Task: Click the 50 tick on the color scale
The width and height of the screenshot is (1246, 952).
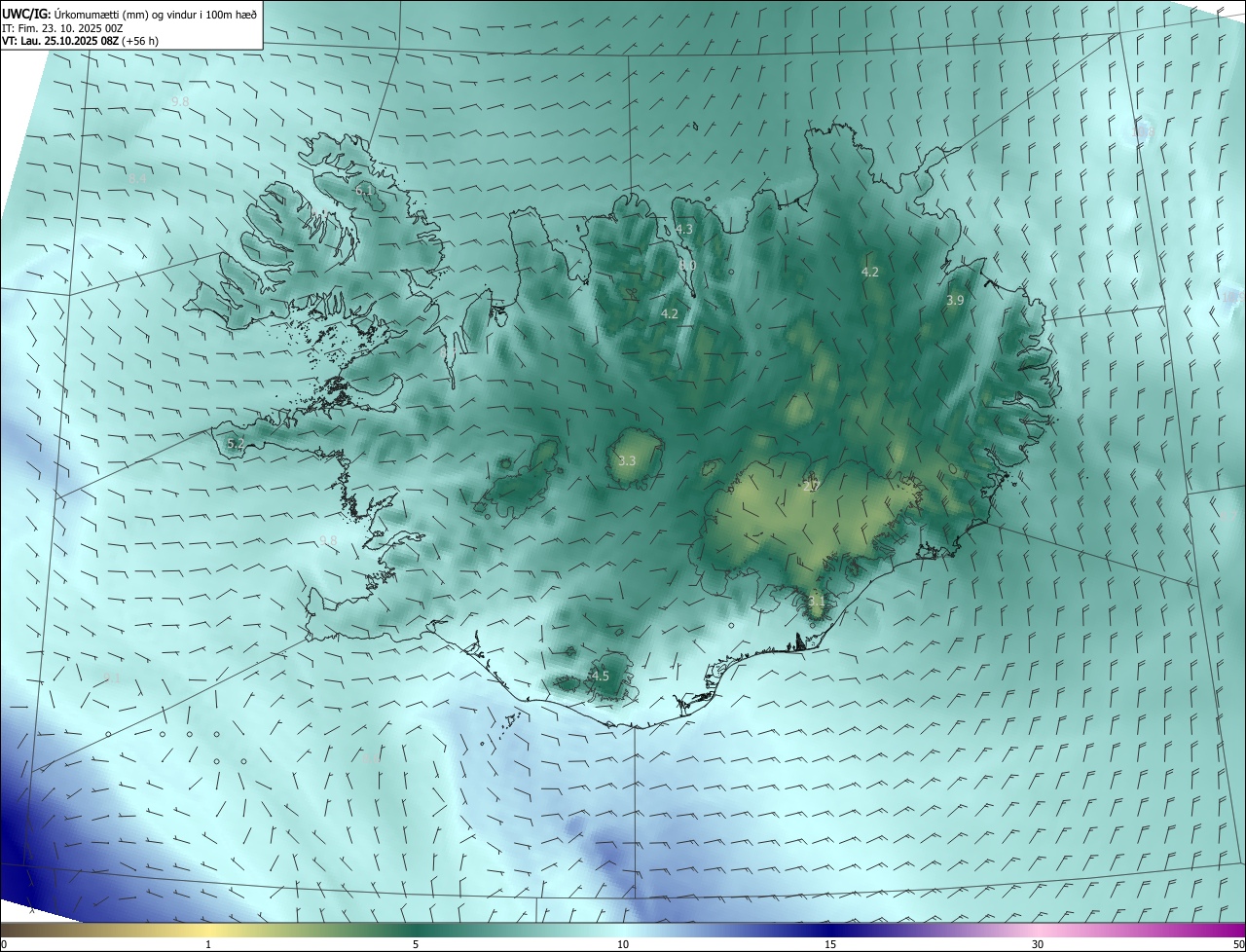Action: coord(1238,944)
